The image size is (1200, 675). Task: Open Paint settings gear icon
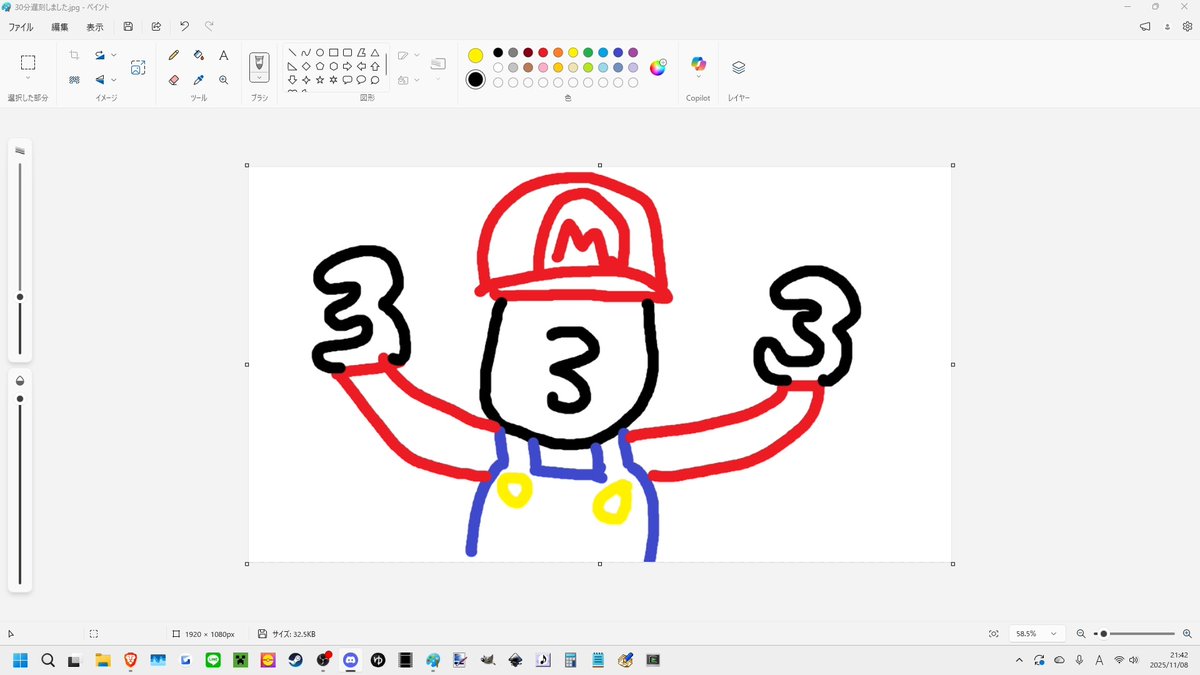(x=1187, y=27)
